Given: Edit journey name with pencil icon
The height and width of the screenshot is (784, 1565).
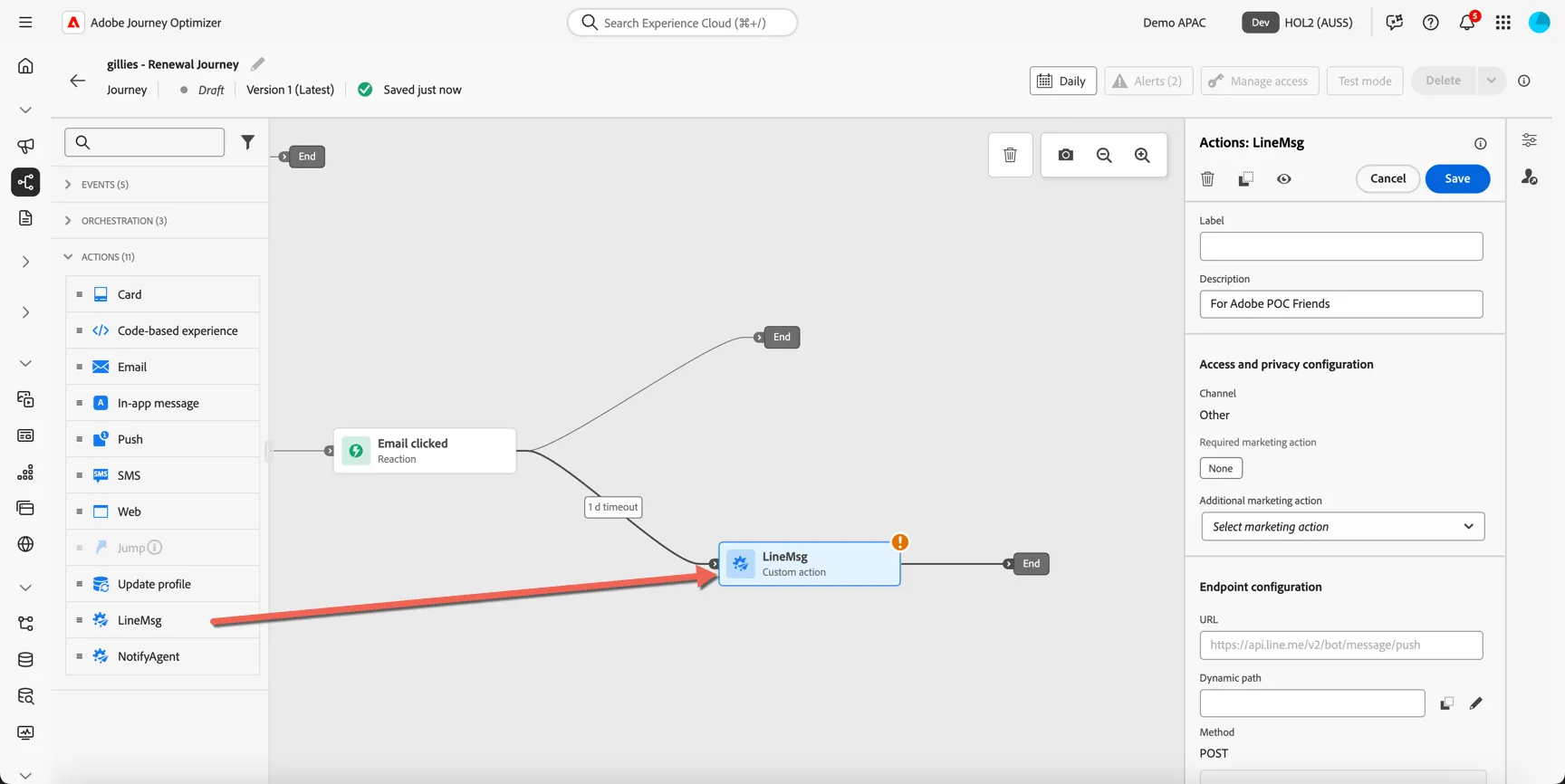Looking at the screenshot, I should [258, 63].
